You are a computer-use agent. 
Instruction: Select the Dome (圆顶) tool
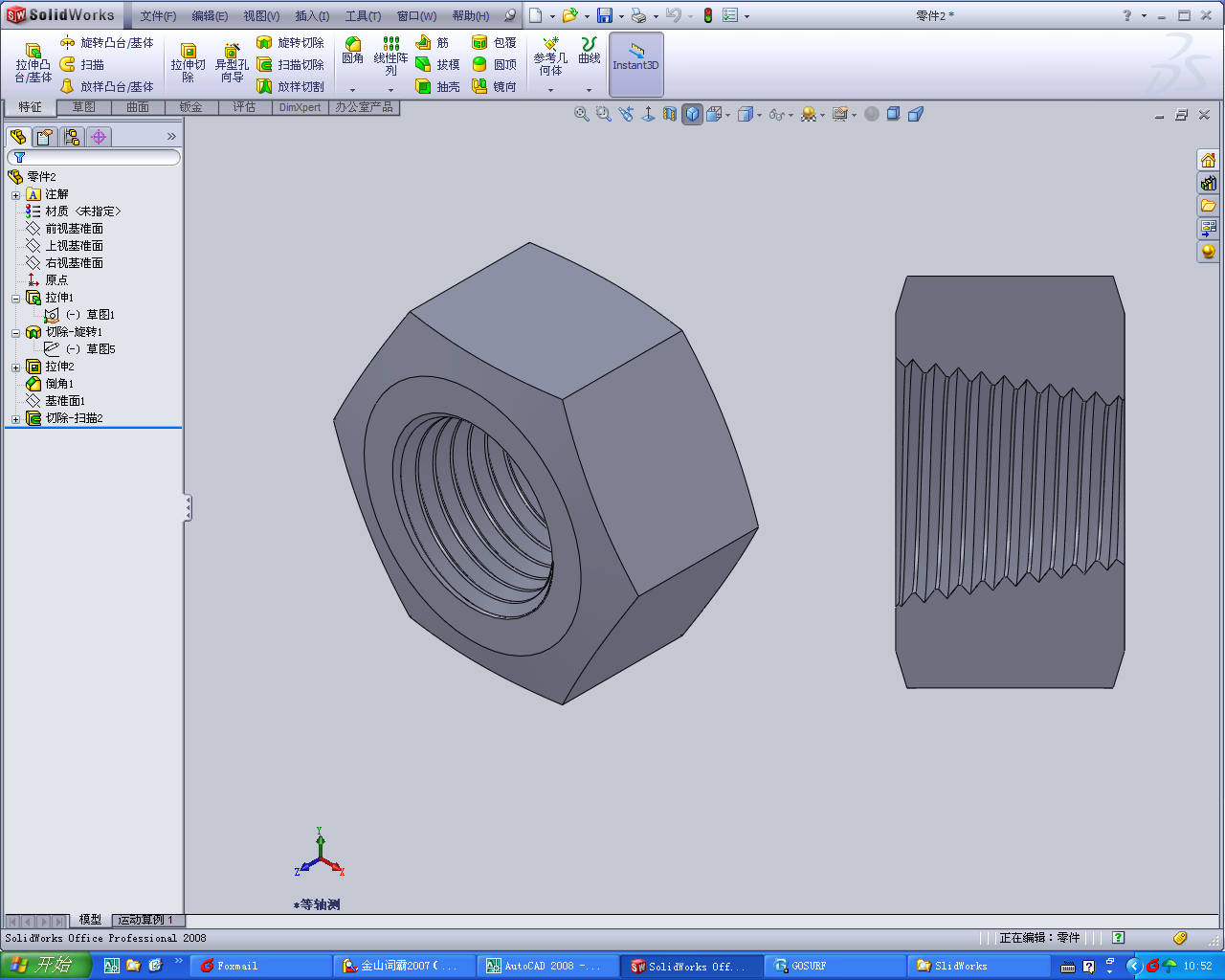point(494,64)
